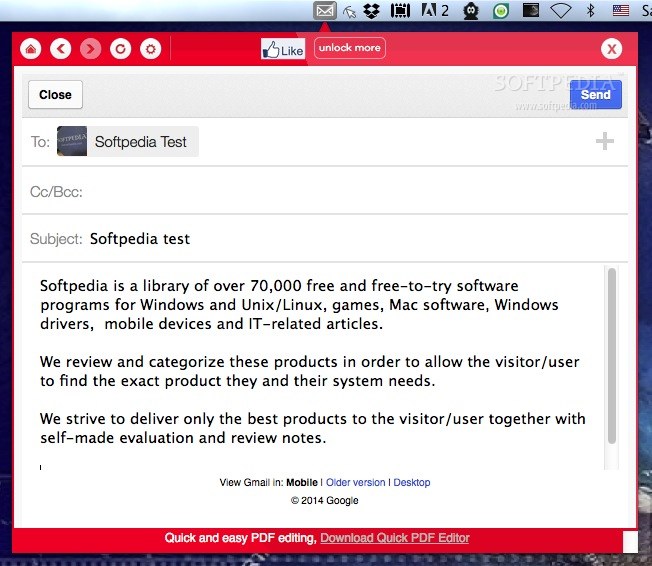Click the Mobile view label
Viewport: 652px width, 566px height.
point(302,482)
